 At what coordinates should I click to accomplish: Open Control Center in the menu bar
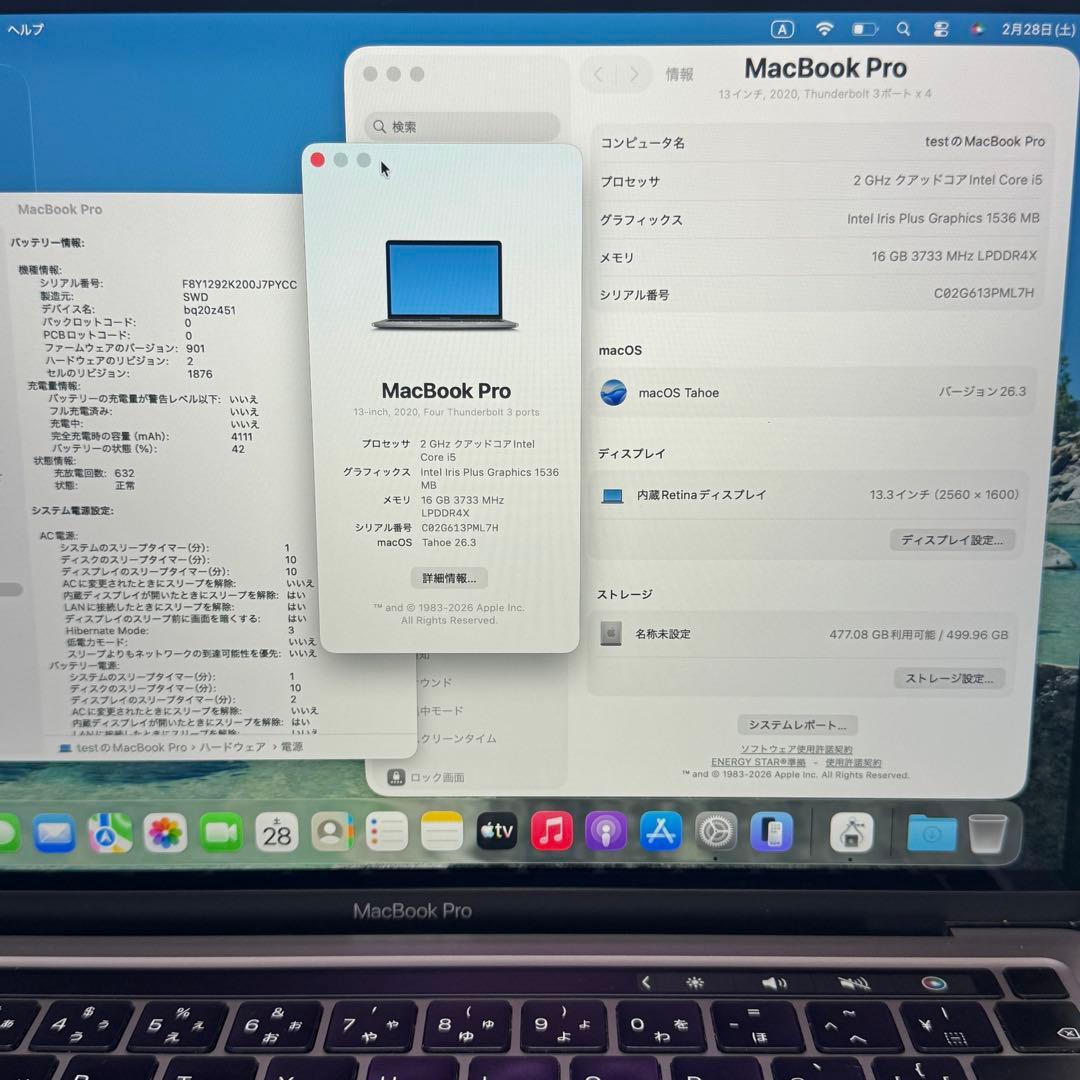[x=940, y=29]
